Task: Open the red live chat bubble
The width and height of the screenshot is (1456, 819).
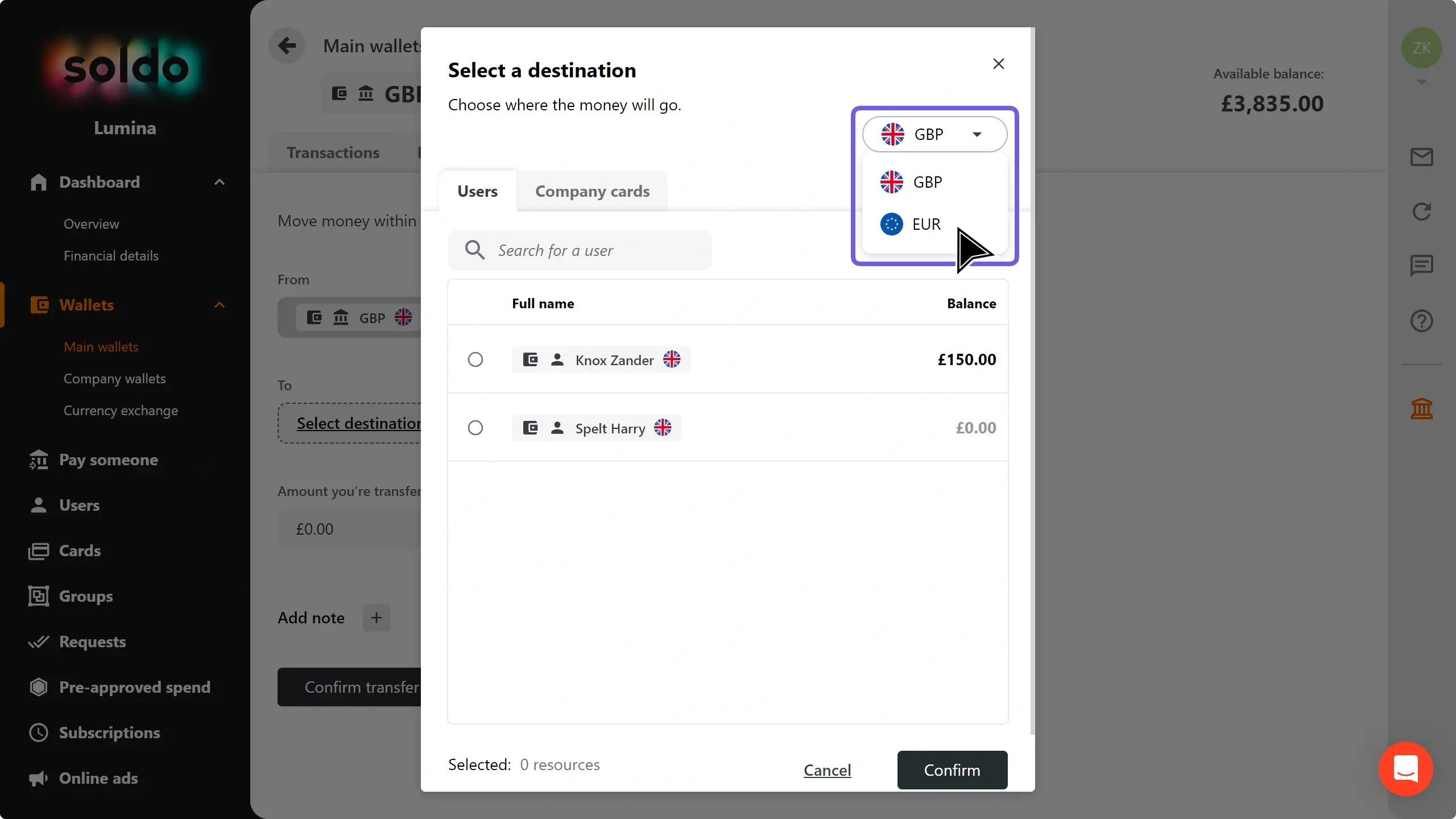Action: pyautogui.click(x=1405, y=769)
